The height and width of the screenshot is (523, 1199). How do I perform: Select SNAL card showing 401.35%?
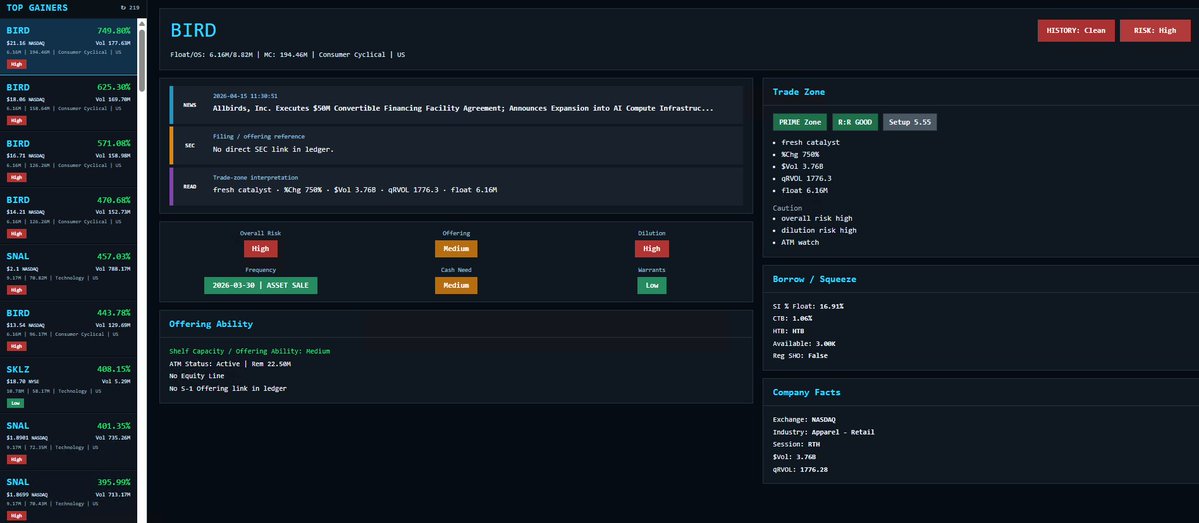68,443
